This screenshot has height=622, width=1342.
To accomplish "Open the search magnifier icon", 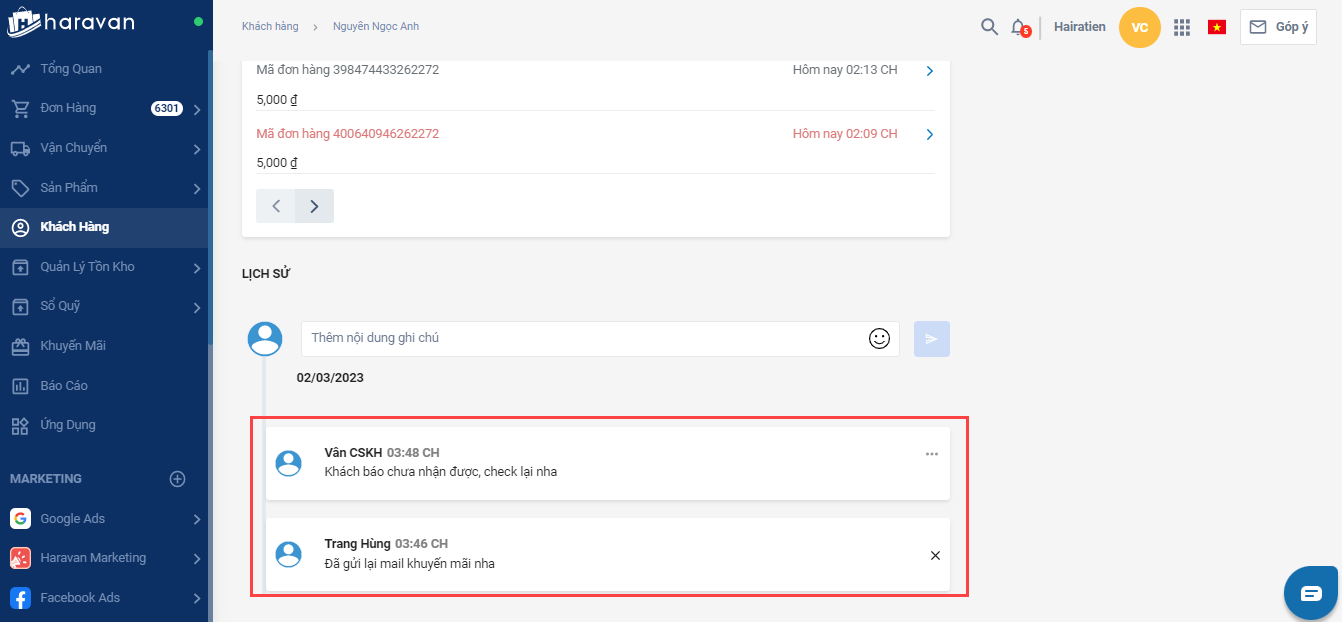I will [x=989, y=27].
